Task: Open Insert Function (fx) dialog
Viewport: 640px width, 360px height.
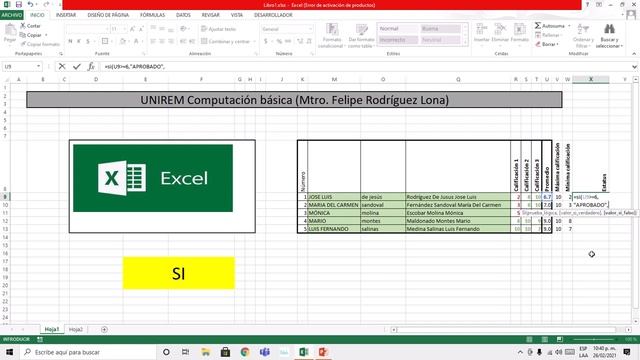Action: (x=91, y=67)
